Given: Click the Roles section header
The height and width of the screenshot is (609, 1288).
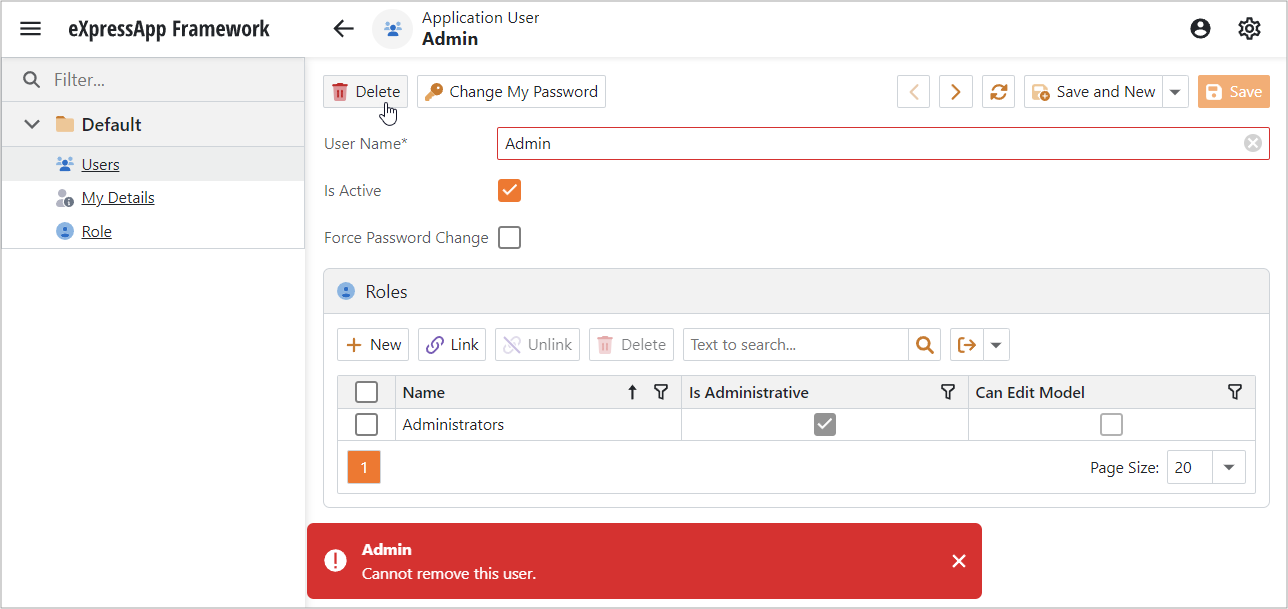Looking at the screenshot, I should (x=796, y=291).
